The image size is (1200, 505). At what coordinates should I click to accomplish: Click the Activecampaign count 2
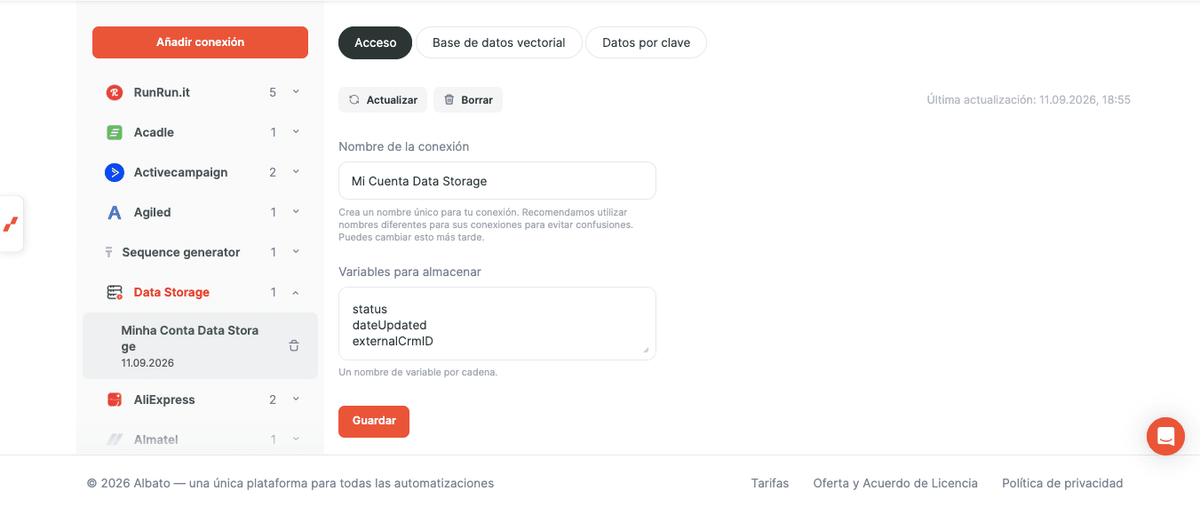coord(273,172)
